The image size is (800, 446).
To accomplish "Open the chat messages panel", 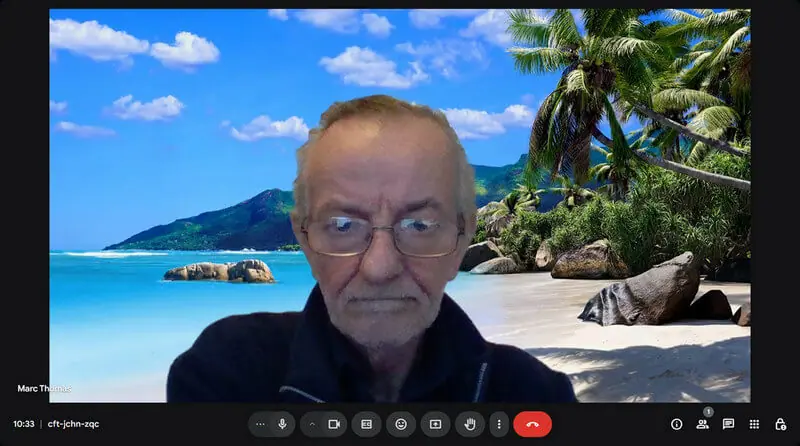I will coord(729,424).
